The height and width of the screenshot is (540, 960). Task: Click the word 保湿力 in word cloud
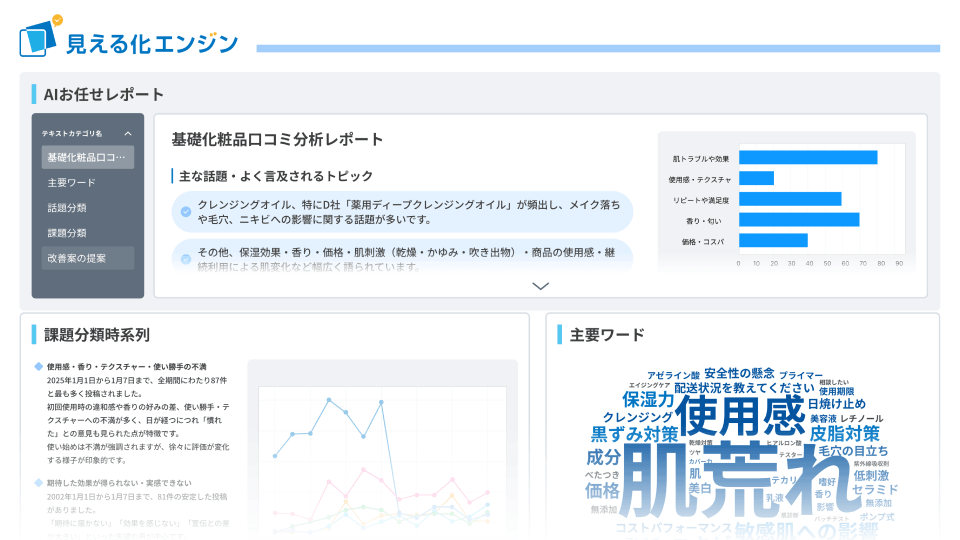pos(648,400)
